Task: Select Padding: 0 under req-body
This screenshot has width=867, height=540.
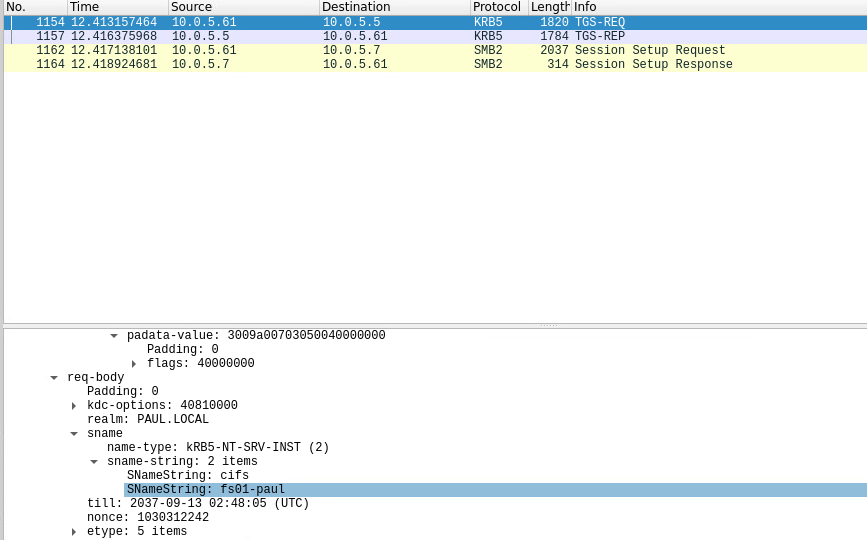Action: [123, 391]
